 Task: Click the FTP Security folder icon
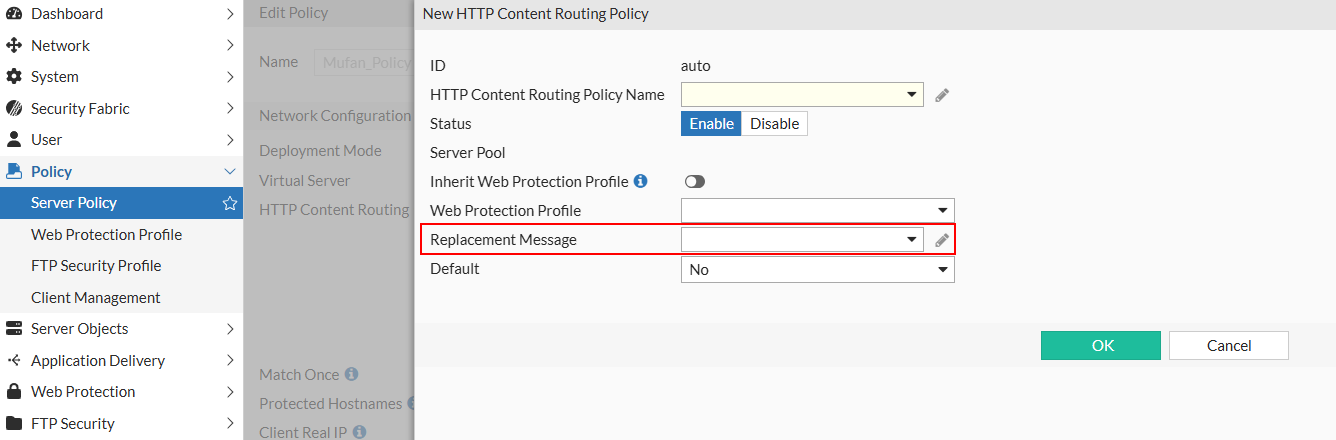[14, 423]
